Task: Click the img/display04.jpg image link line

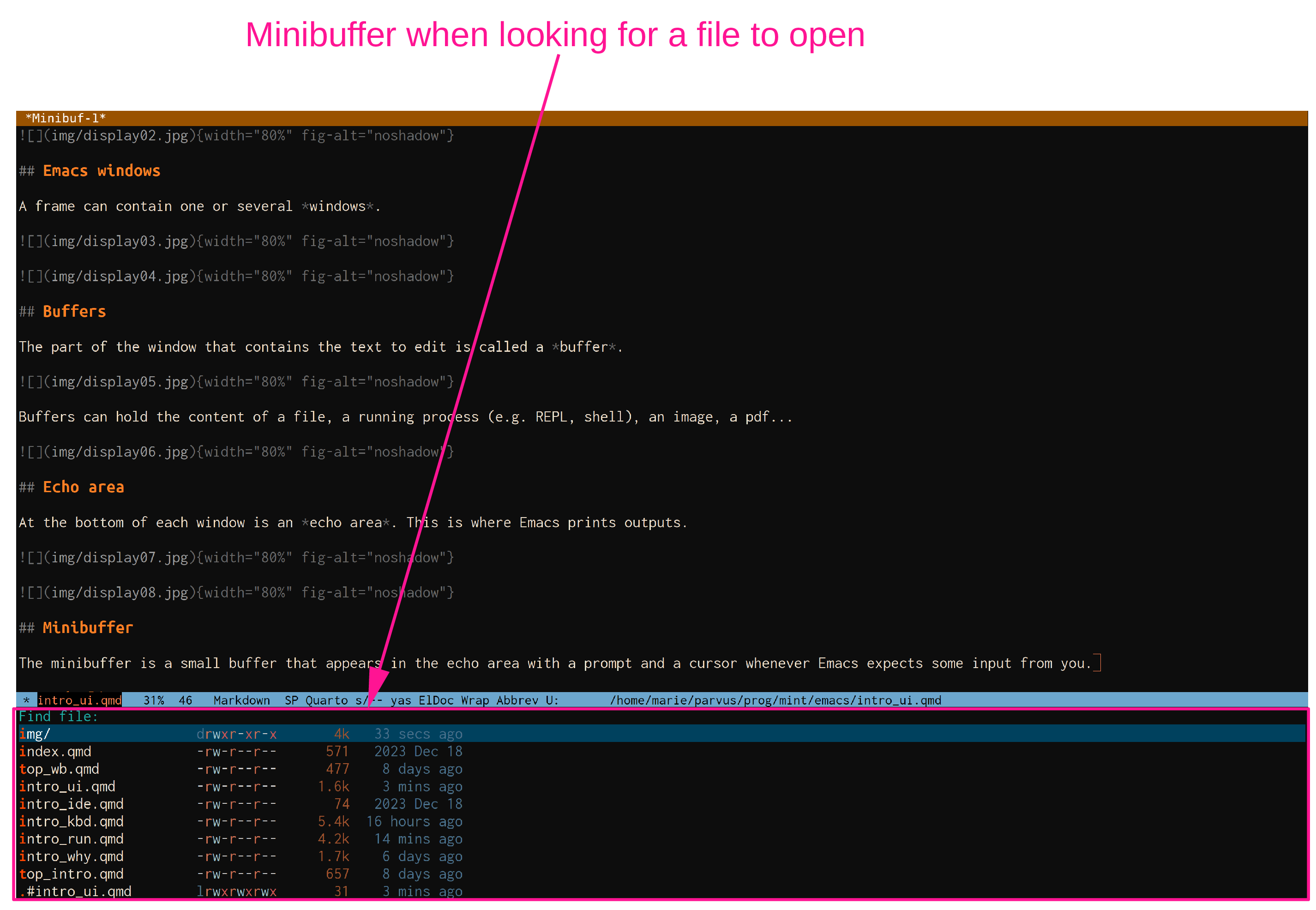Action: [236, 276]
